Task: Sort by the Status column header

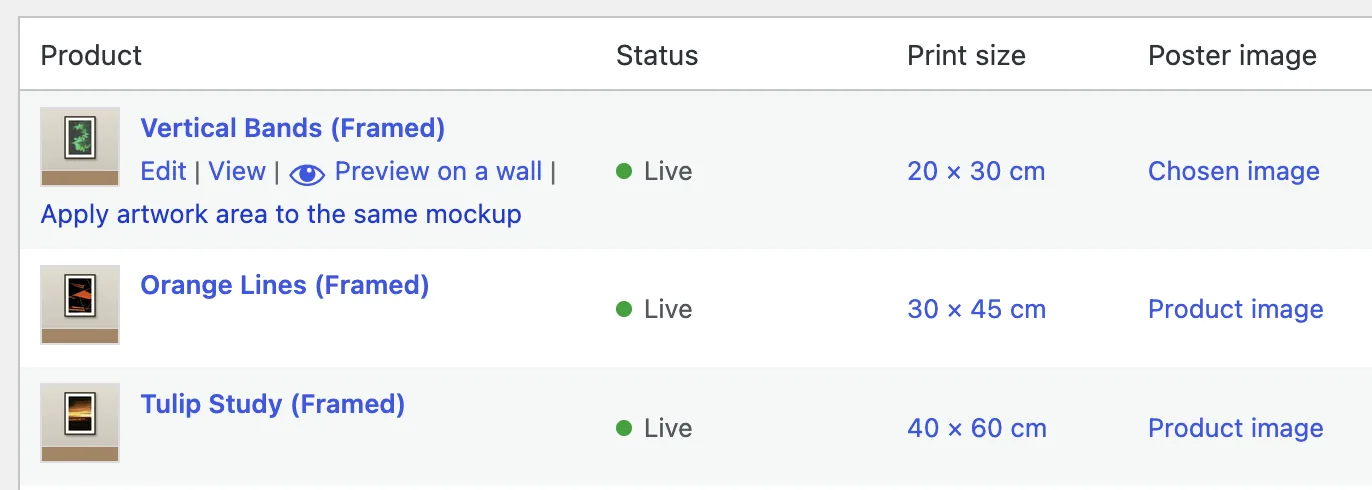Action: click(657, 55)
